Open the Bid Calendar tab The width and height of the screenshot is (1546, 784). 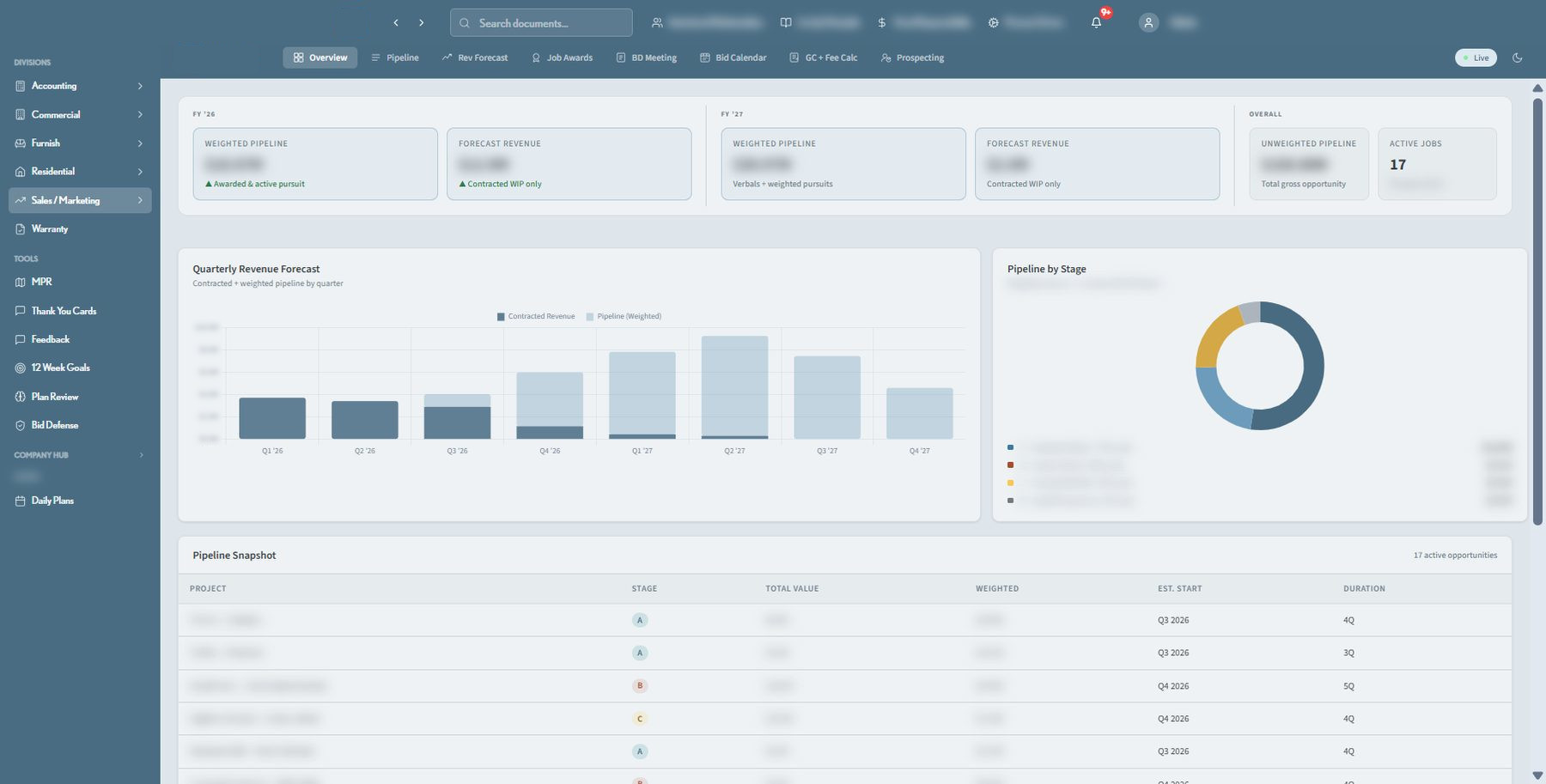click(733, 58)
